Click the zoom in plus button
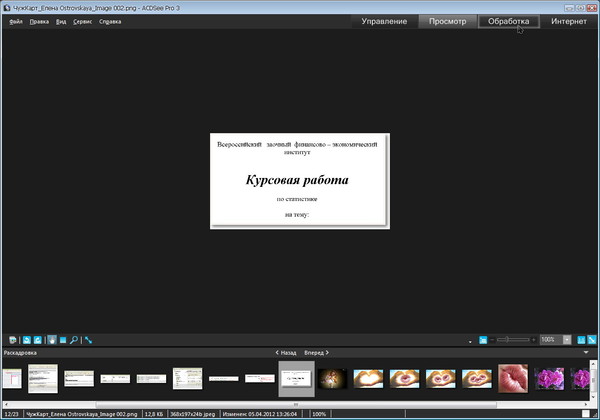The image size is (600, 420). [533, 340]
